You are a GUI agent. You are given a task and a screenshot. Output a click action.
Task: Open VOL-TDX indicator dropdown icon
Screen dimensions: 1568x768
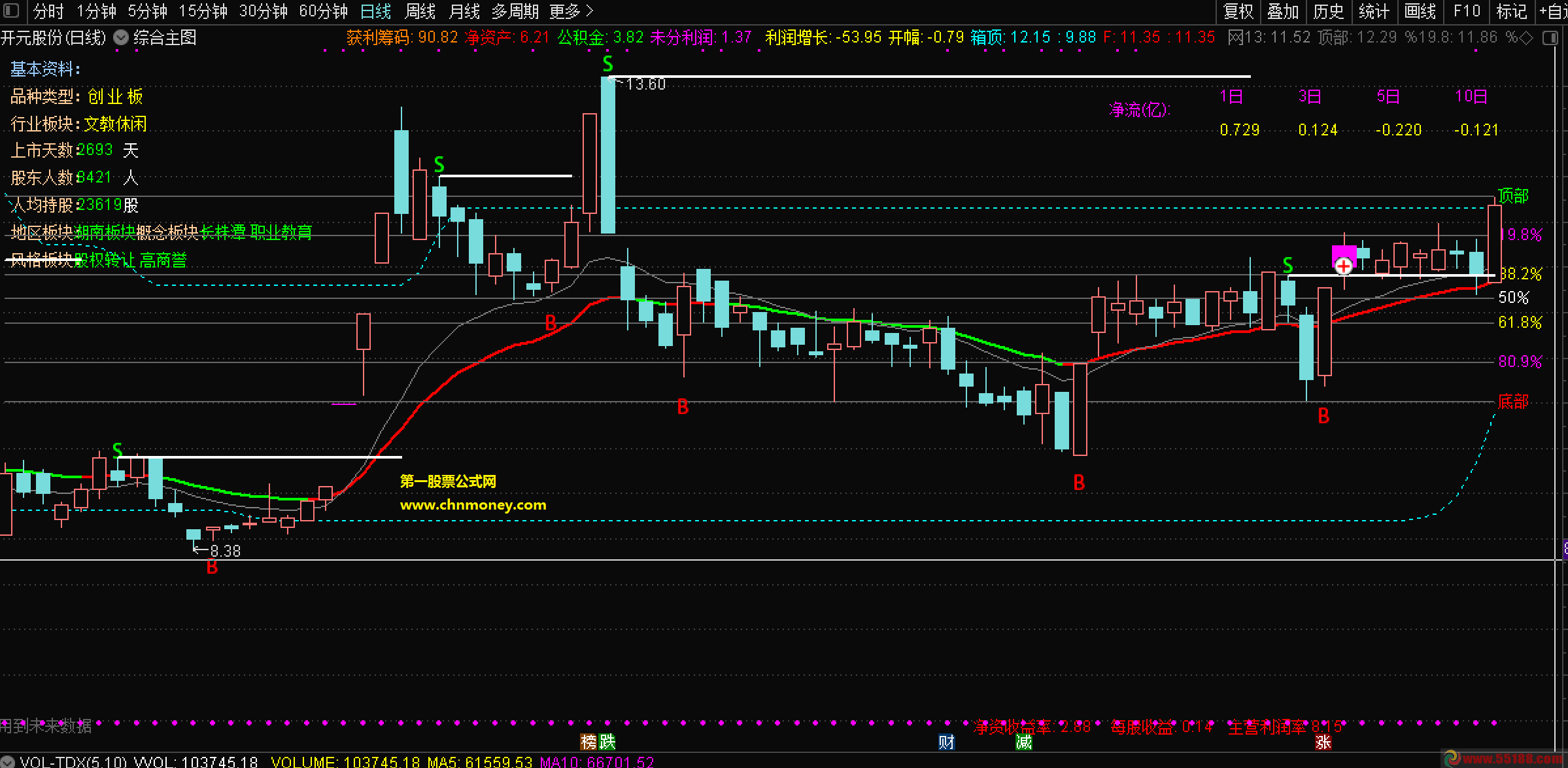7,761
